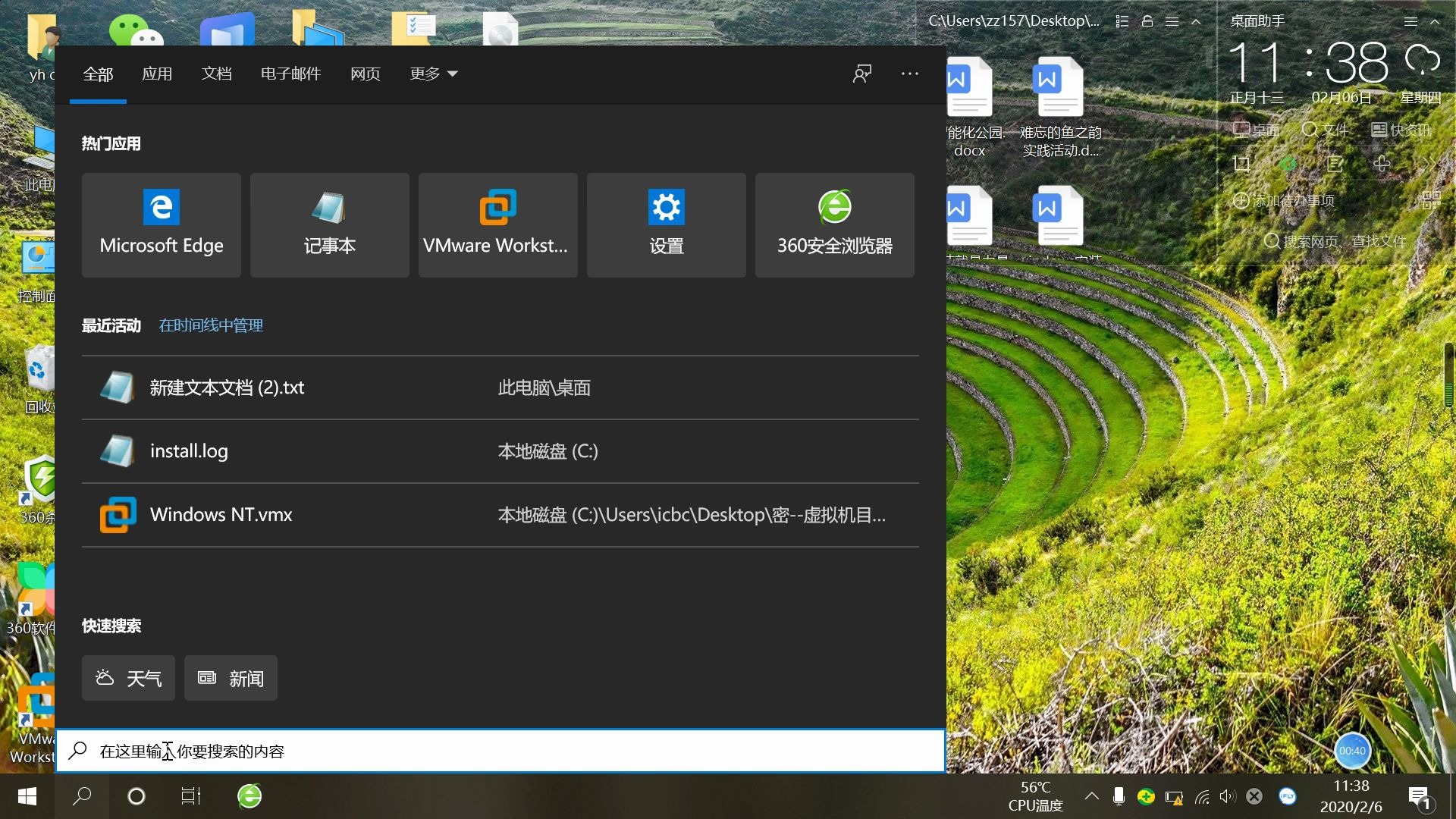Open VMware Workstation app
The image size is (1456, 819).
498,223
